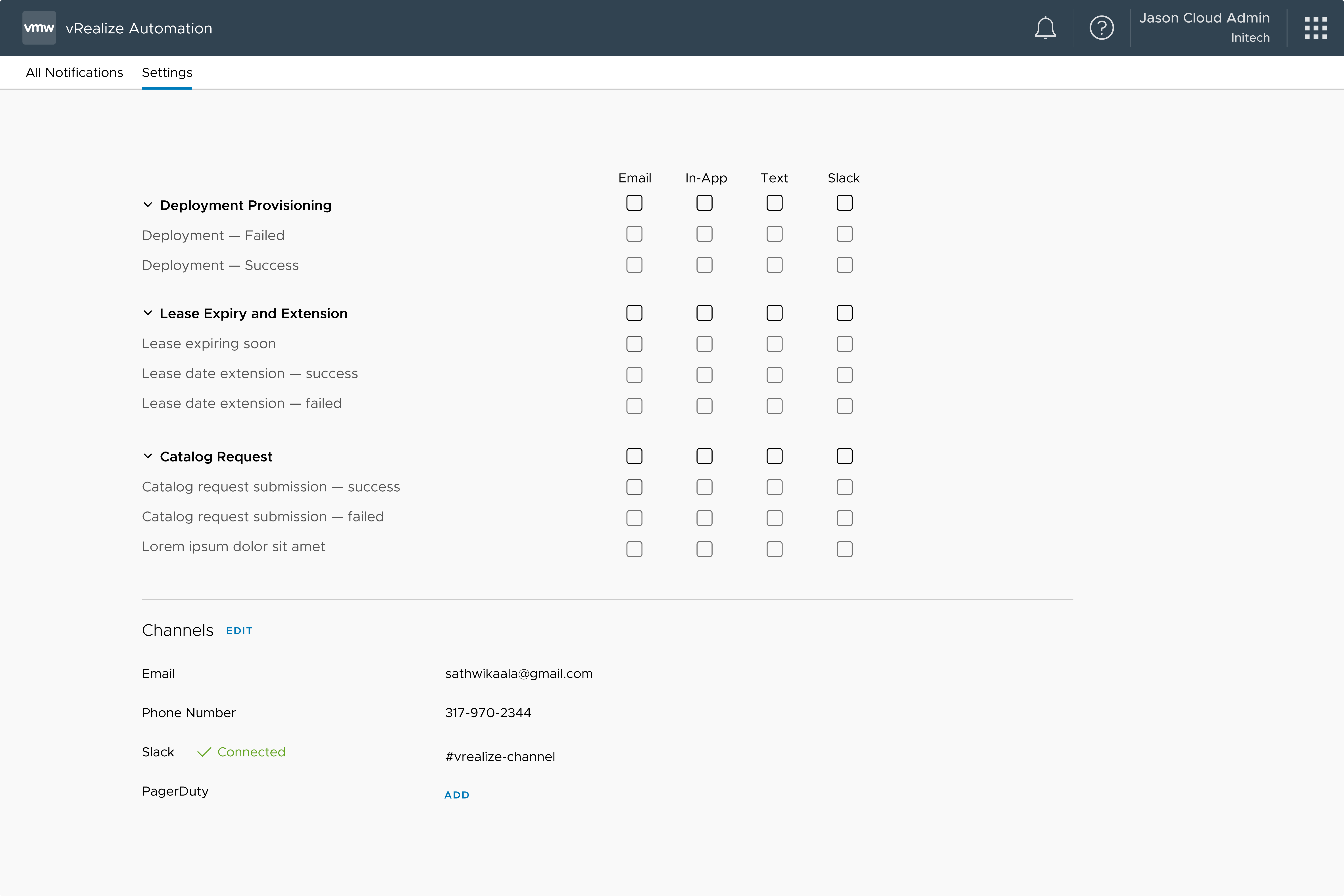Enable Text for Lease date extension — failed
The image size is (1344, 896).
coord(774,406)
